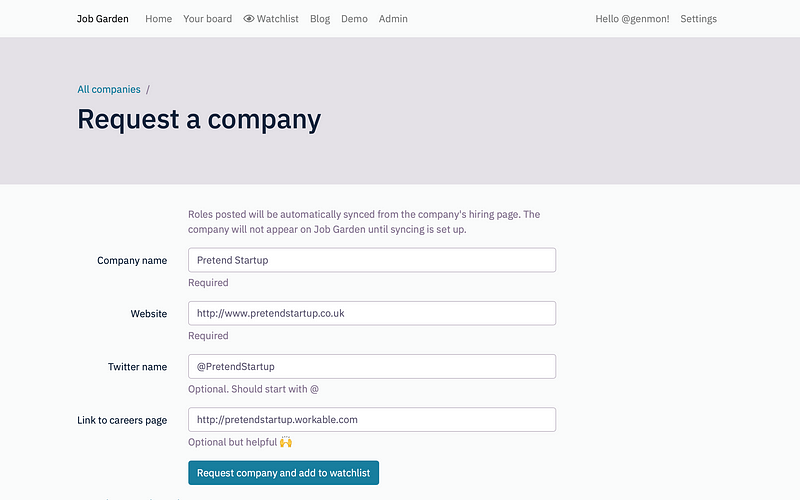
Task: Click the Company name label
Action: (x=132, y=261)
